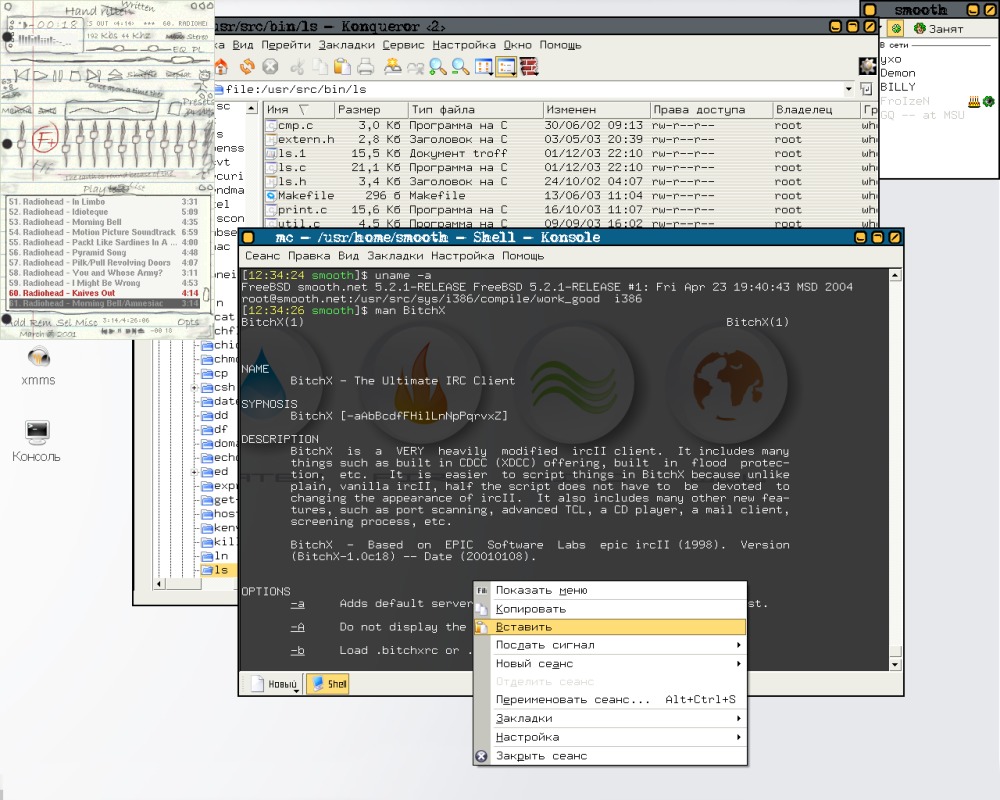Open Закладки menu in Konqueror
Image resolution: width=1000 pixels, height=800 pixels.
click(346, 45)
